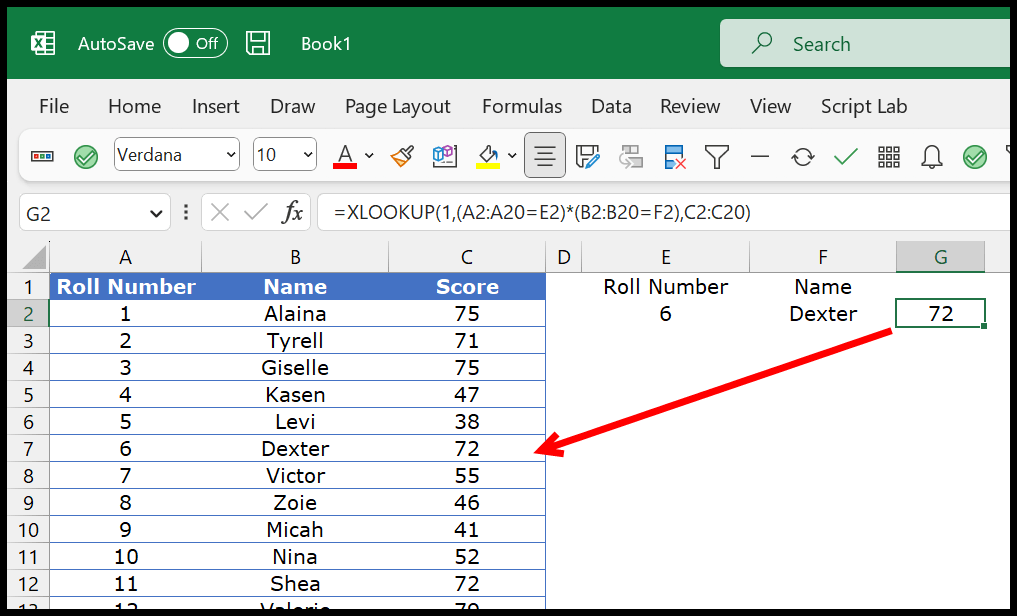The height and width of the screenshot is (616, 1017).
Task: Click the Format Painter brush icon
Action: [x=402, y=156]
